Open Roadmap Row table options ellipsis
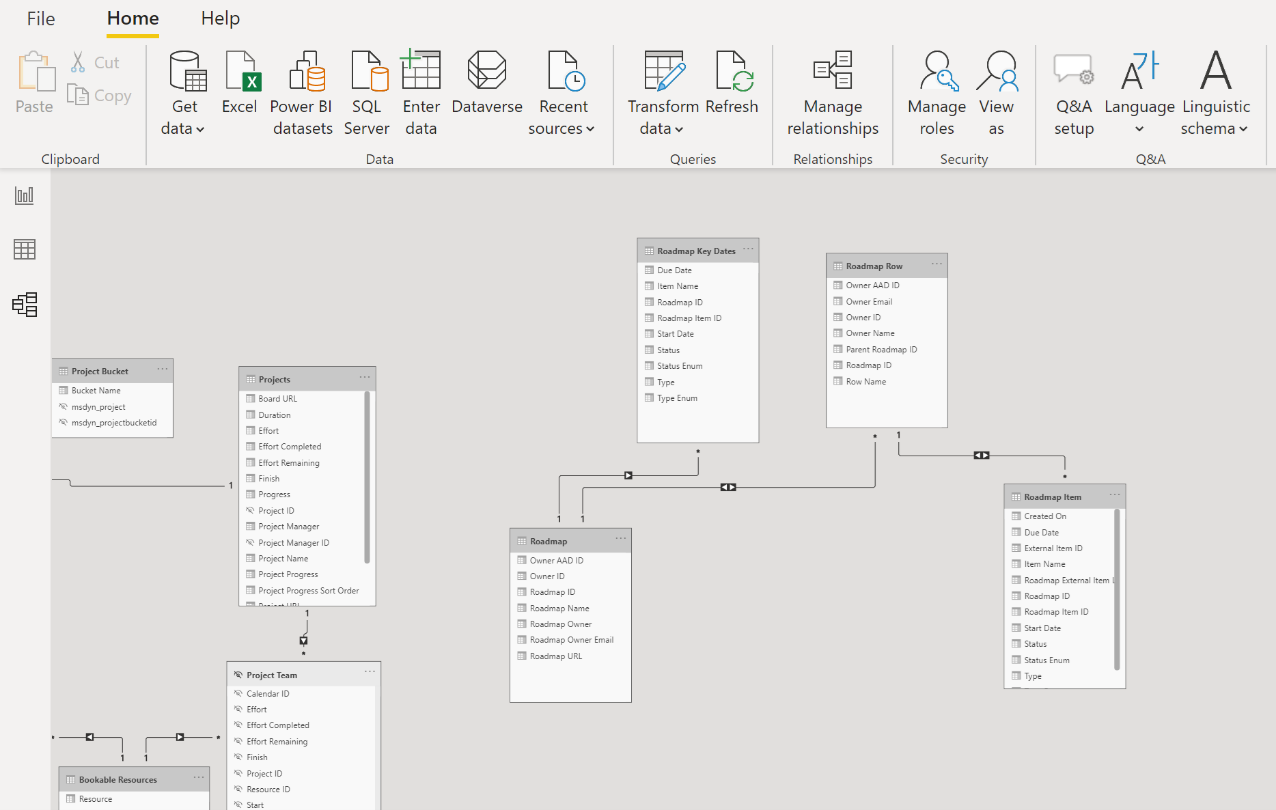The image size is (1276, 810). point(937,265)
